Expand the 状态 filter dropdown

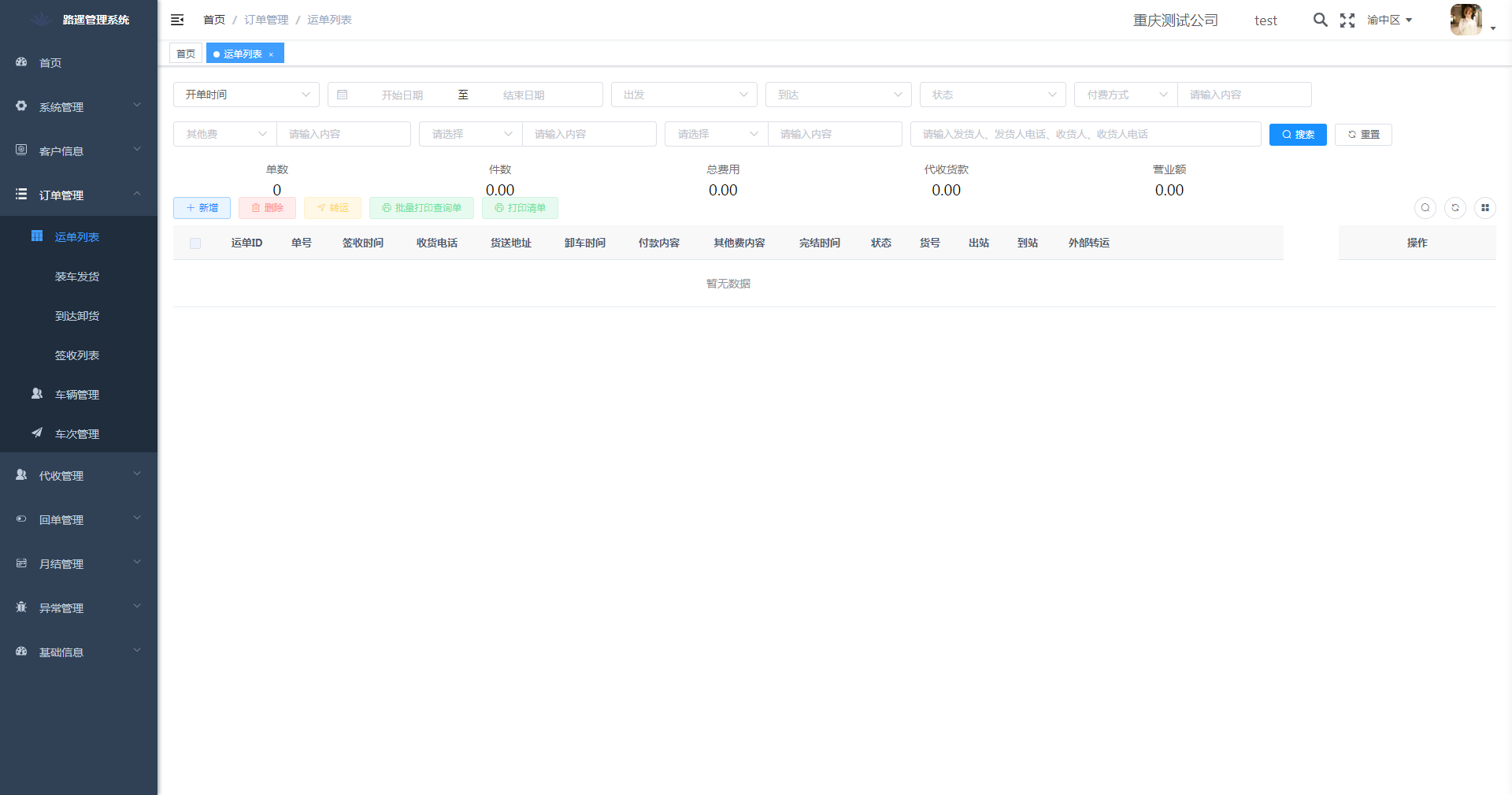992,95
